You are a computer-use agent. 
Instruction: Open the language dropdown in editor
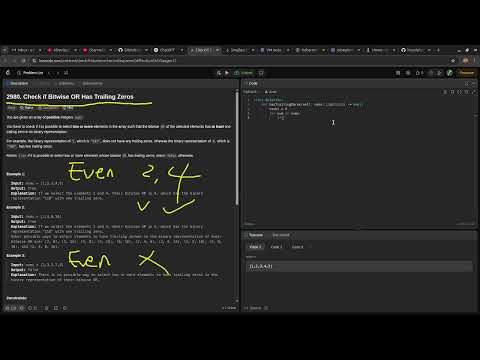pos(251,92)
